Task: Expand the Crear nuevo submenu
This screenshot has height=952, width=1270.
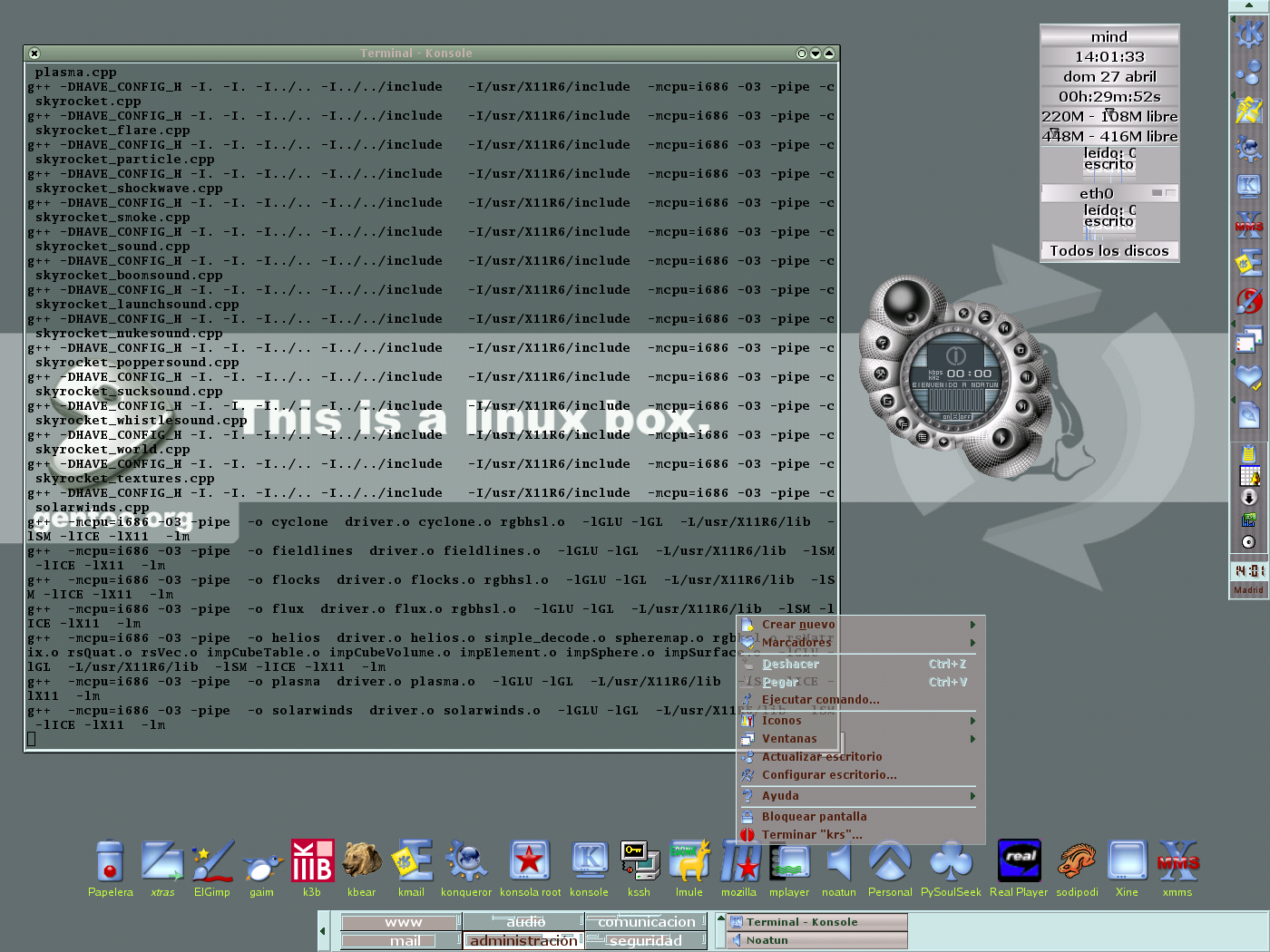Action: point(860,625)
